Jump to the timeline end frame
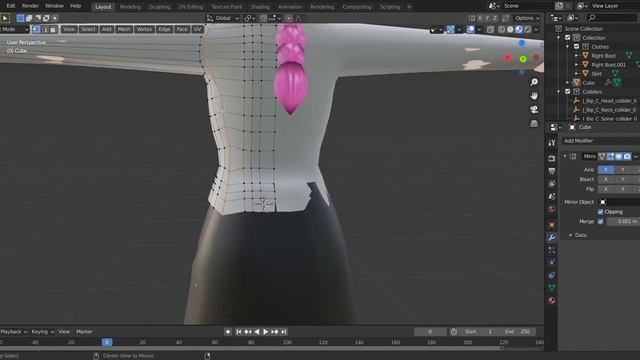The width and height of the screenshot is (640, 360). tap(284, 332)
